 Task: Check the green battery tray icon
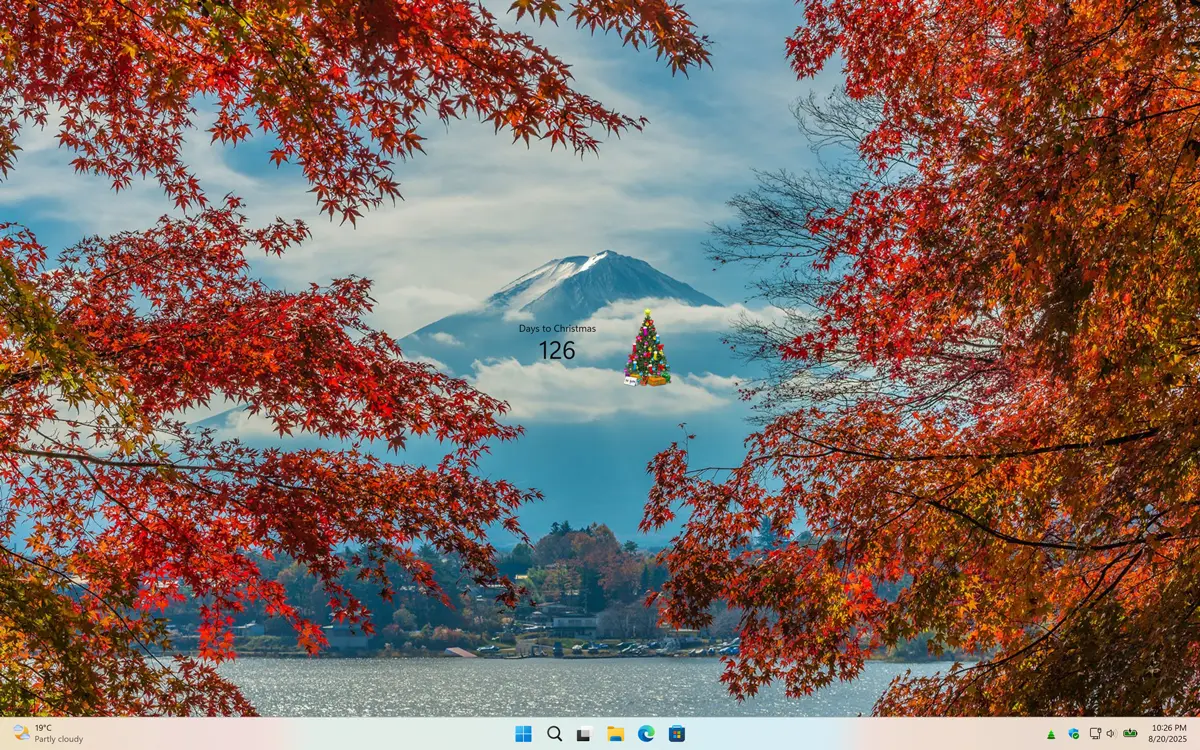(1130, 734)
